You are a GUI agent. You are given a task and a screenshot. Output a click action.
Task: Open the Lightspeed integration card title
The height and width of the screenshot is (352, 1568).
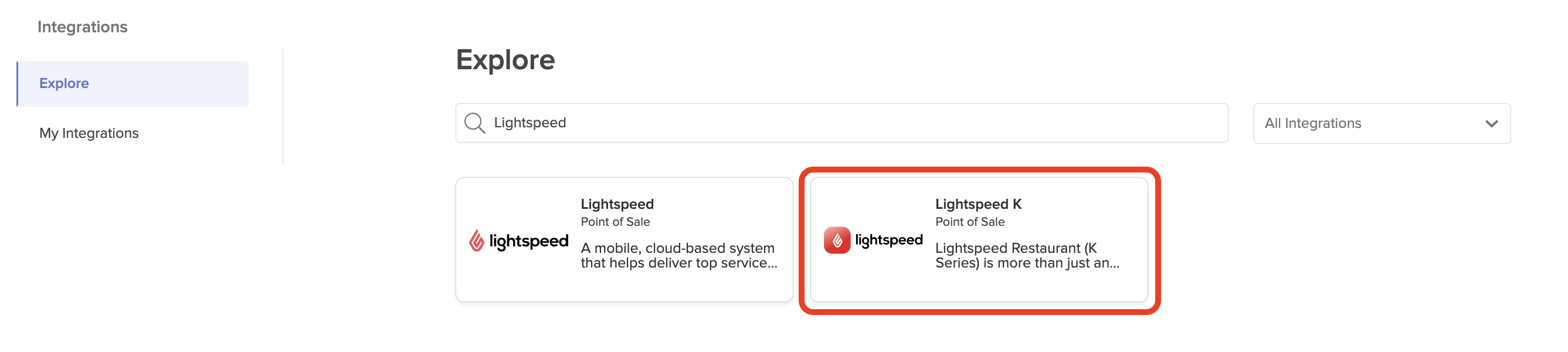[x=617, y=204]
